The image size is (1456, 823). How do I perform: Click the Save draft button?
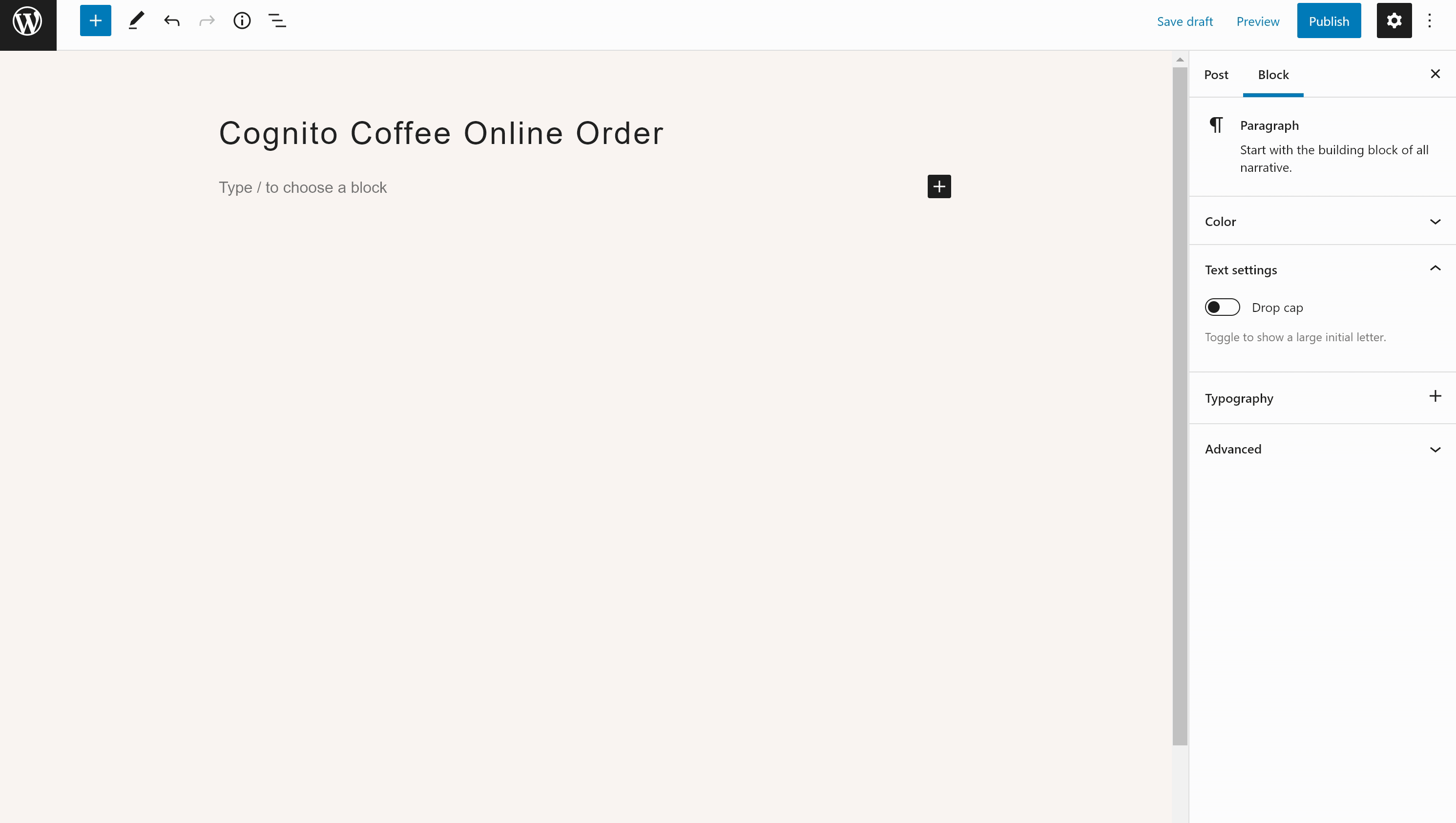pyautogui.click(x=1185, y=20)
